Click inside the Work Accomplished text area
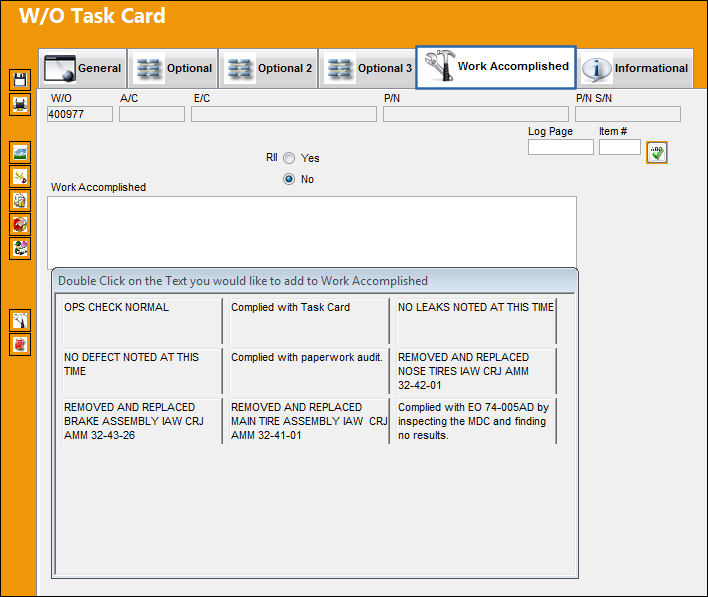Screen dimensions: 708x597 [312, 233]
